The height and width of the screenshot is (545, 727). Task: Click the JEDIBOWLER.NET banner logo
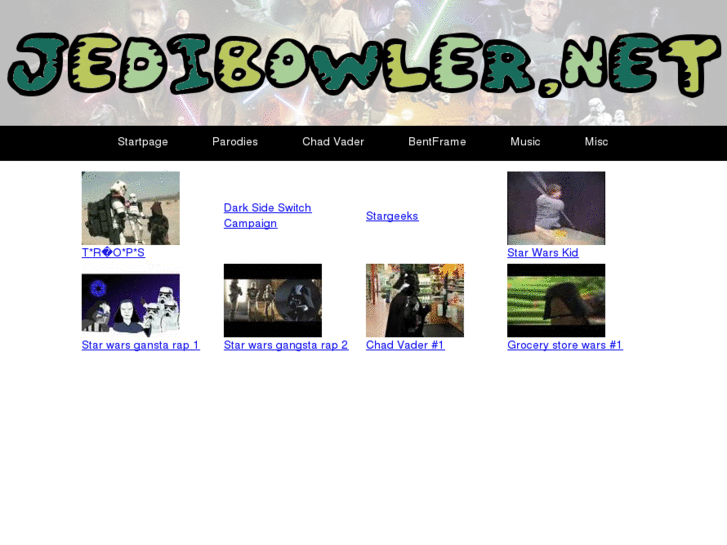coord(364,64)
